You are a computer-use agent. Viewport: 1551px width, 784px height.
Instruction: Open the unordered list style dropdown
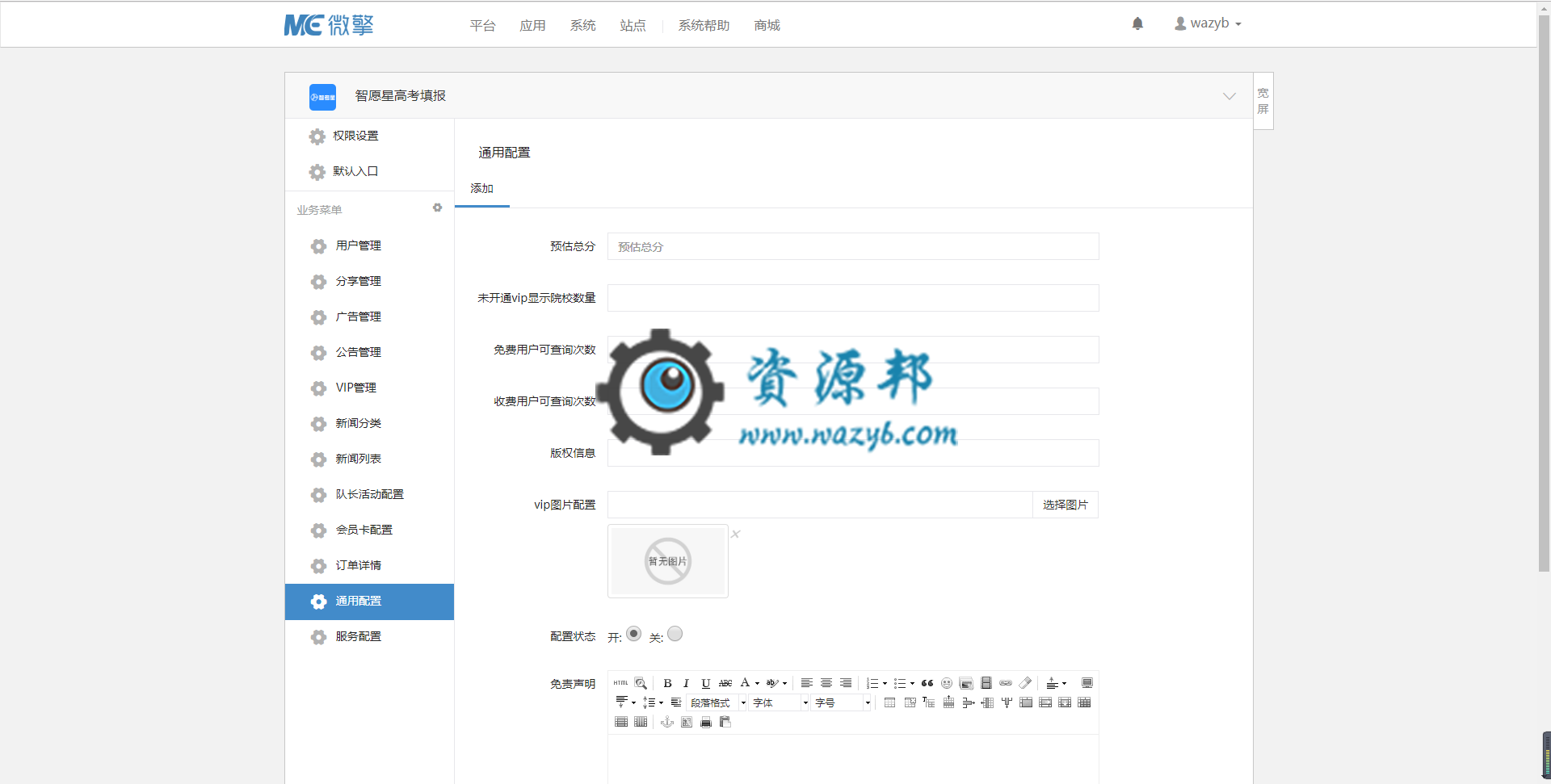click(x=912, y=683)
